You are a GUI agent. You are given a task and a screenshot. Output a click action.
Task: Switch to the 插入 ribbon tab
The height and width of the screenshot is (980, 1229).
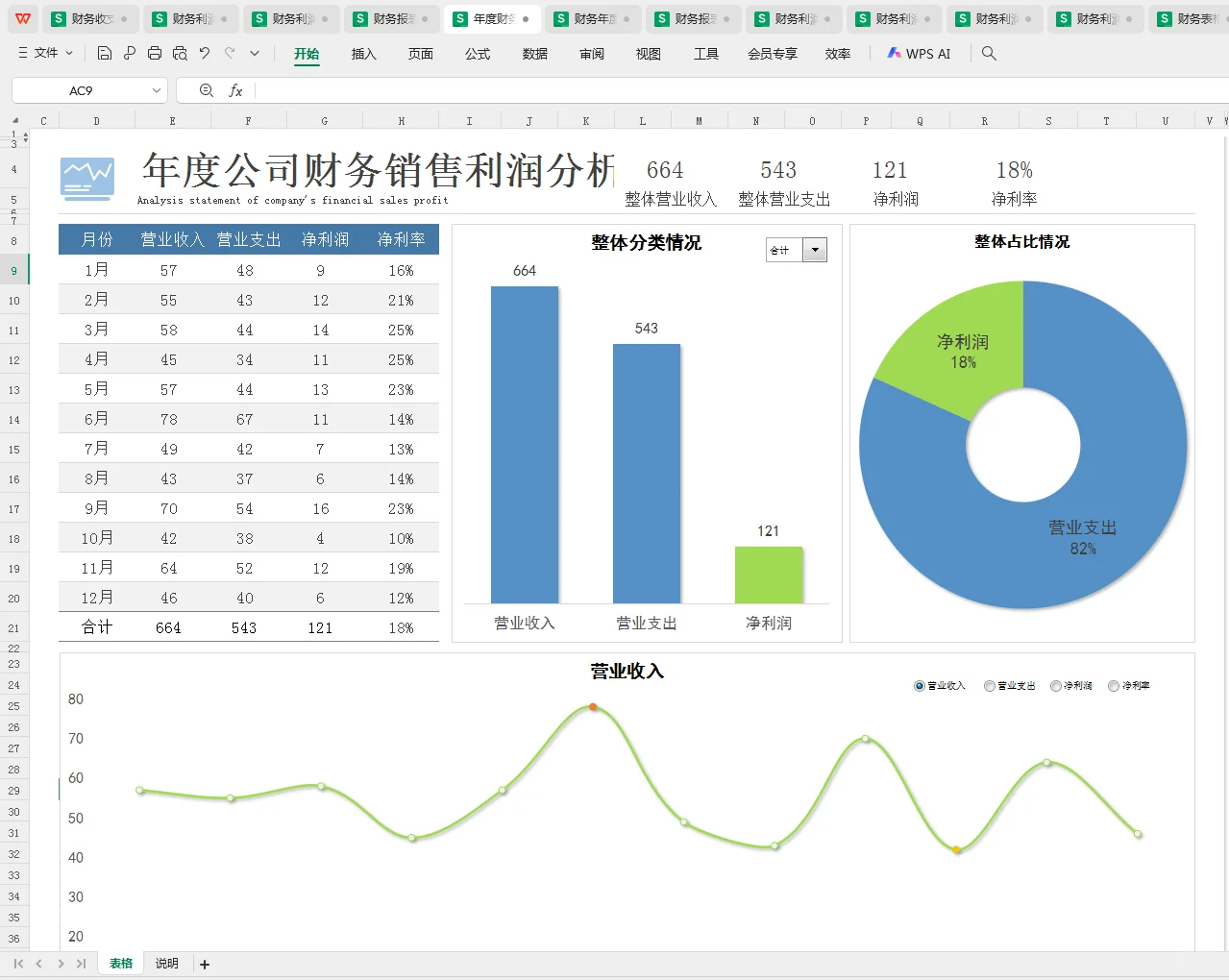[x=363, y=54]
